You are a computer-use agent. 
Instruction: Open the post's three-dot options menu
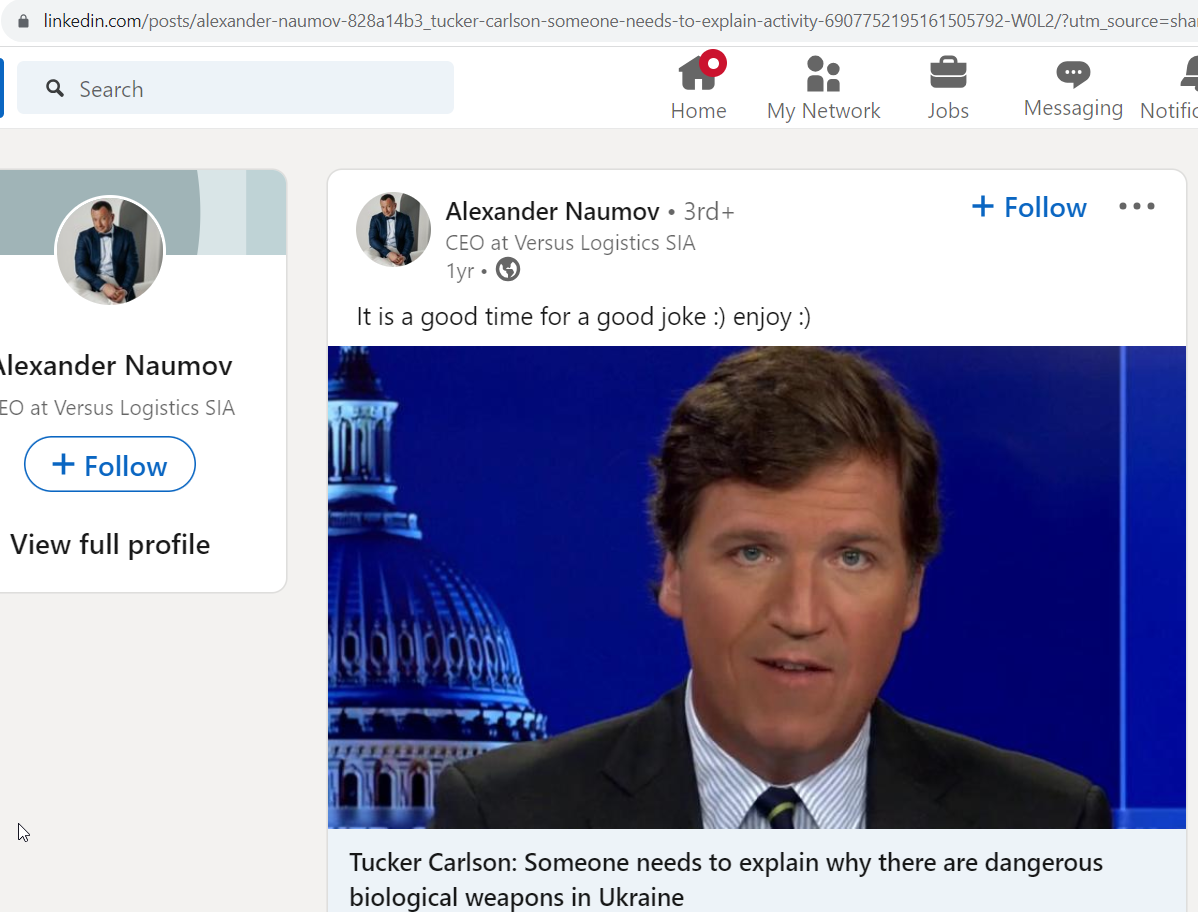coord(1137,206)
